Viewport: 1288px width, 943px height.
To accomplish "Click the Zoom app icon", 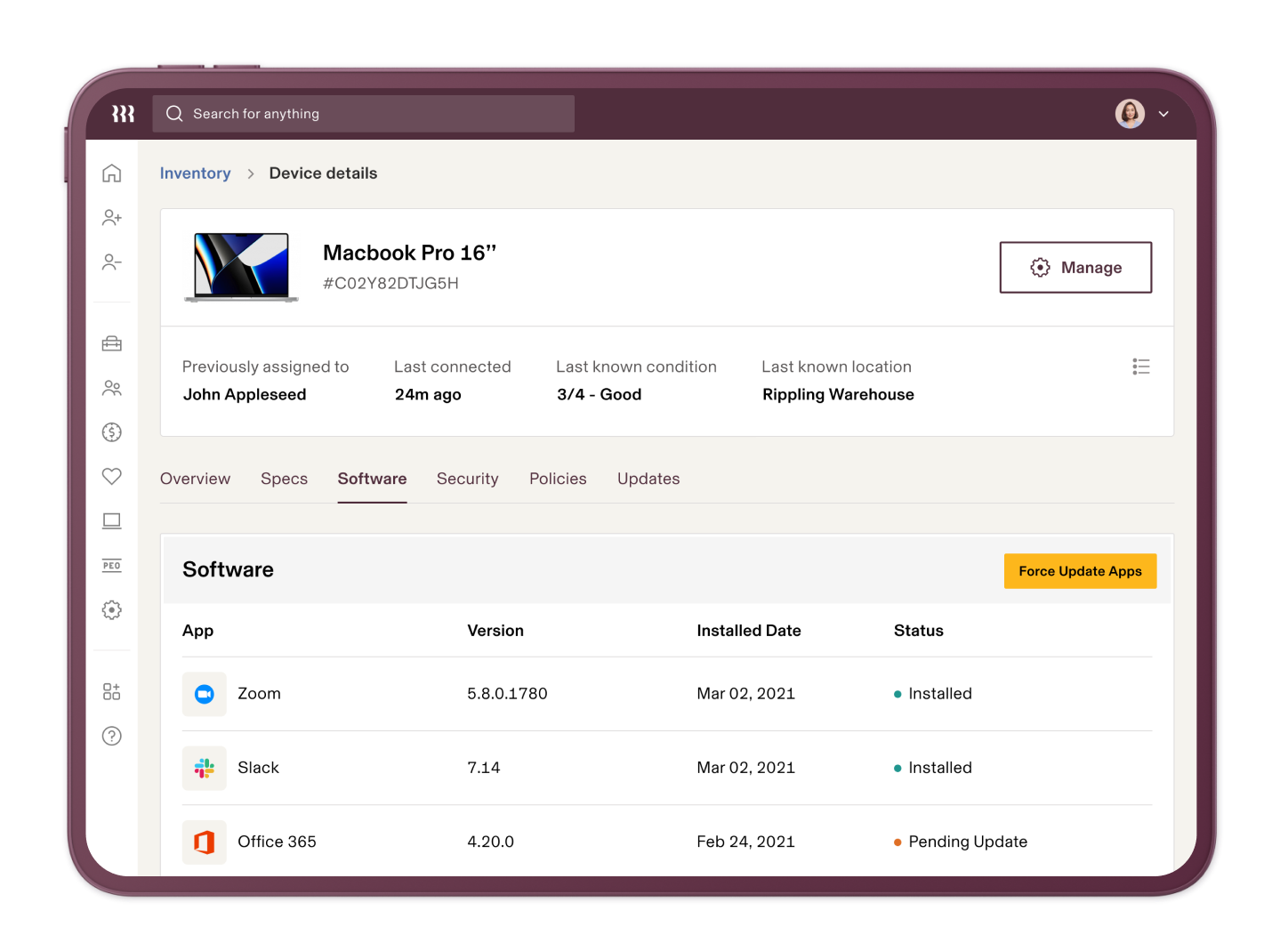I will pyautogui.click(x=205, y=694).
